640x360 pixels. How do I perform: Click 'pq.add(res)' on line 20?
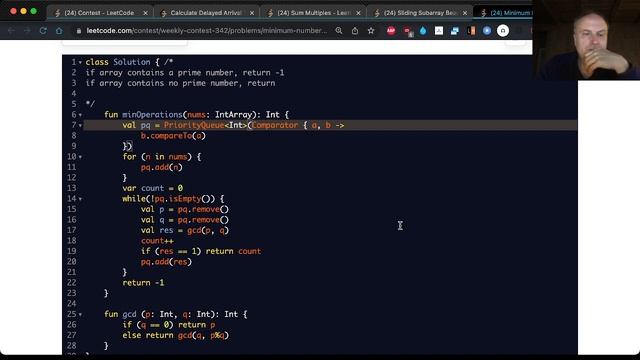(166, 262)
